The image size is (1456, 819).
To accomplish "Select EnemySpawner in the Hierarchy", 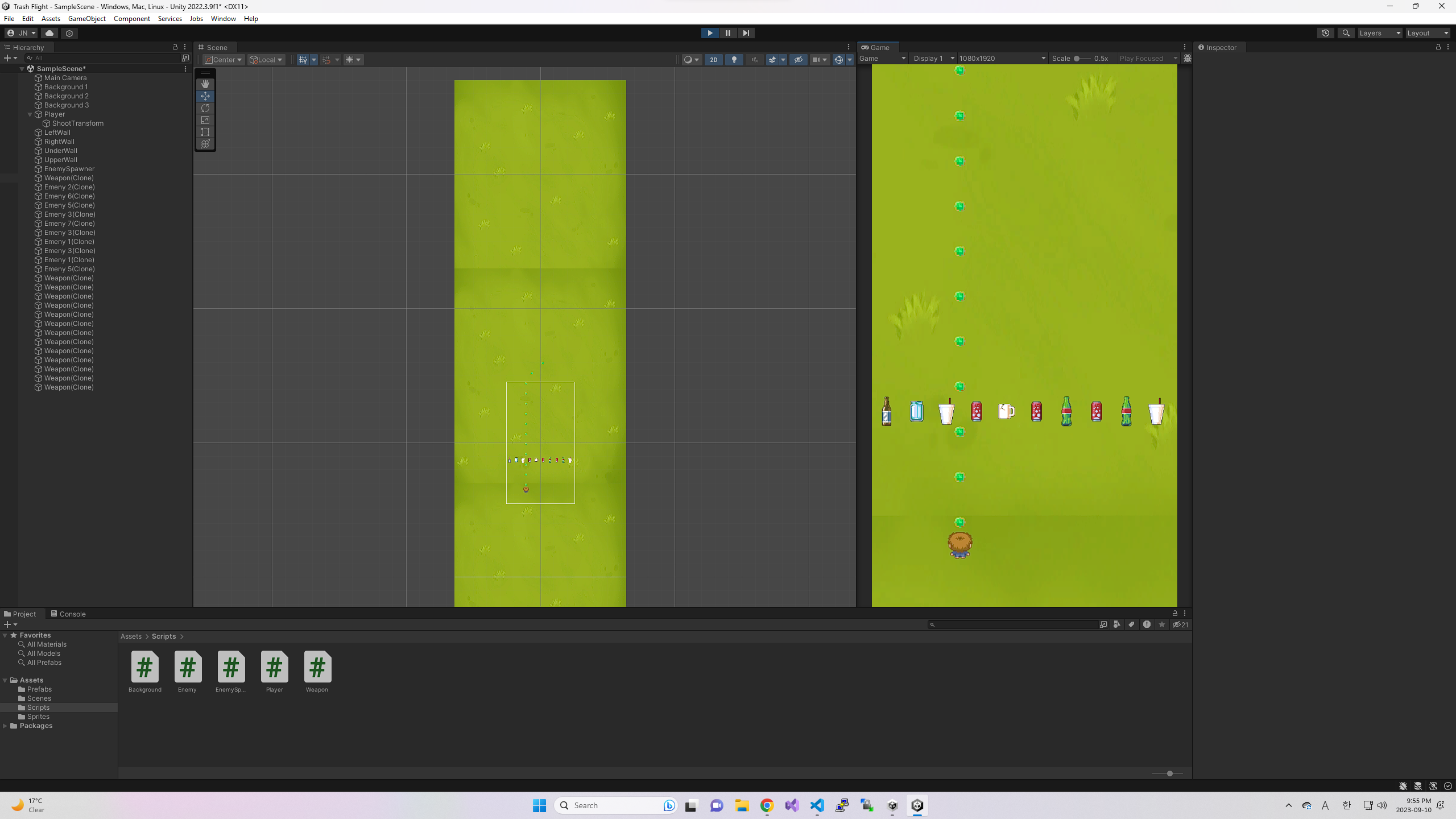I will (x=68, y=168).
